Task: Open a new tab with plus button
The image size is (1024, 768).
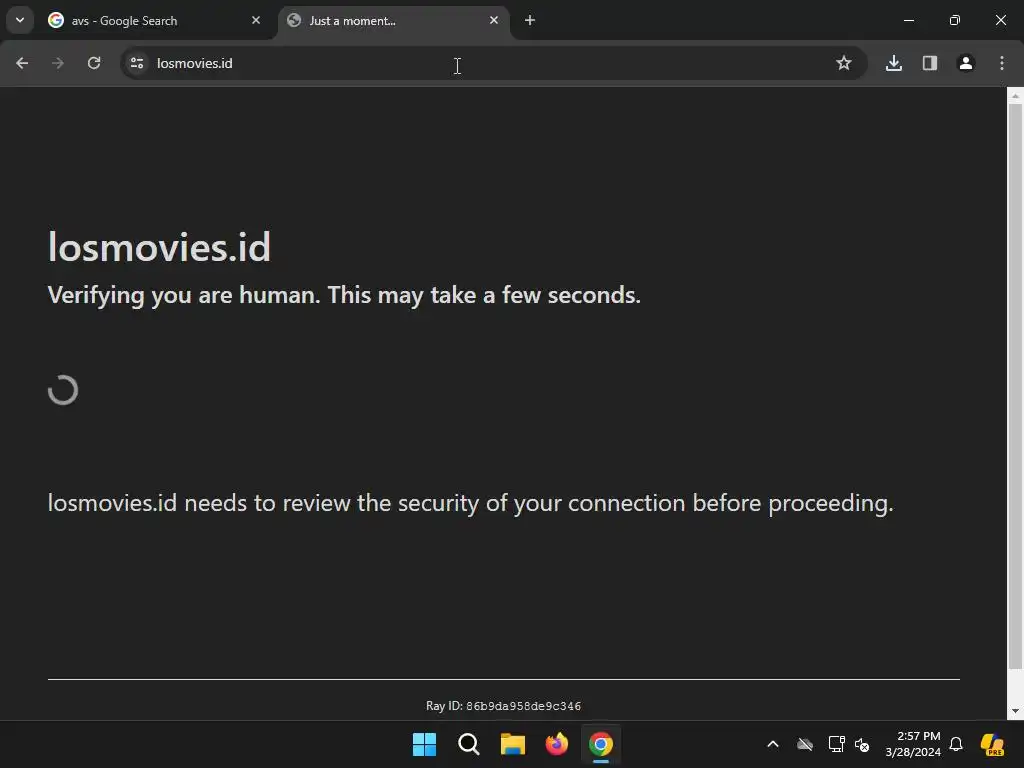Action: click(x=530, y=20)
